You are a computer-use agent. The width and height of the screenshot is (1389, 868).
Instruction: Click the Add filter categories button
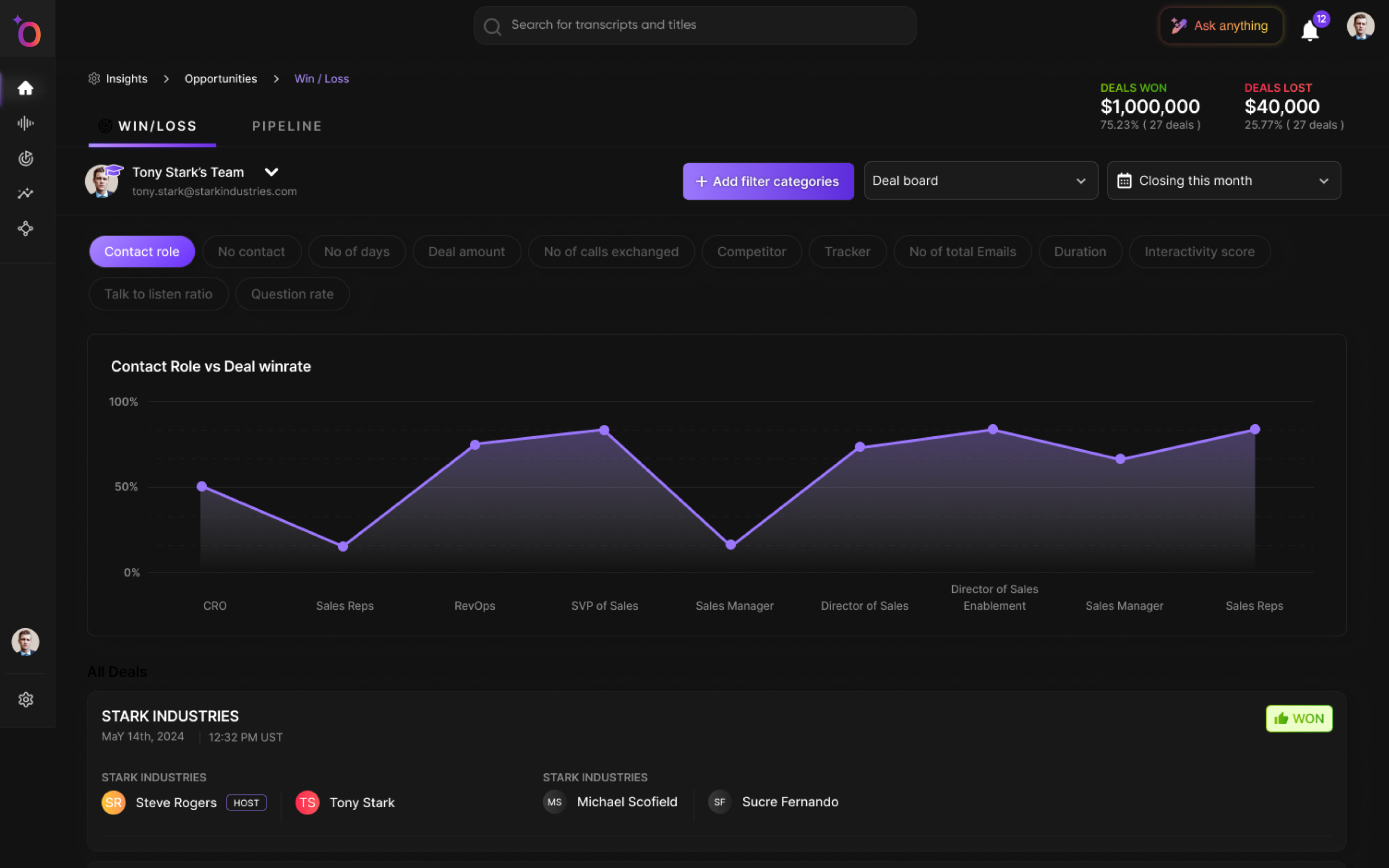pyautogui.click(x=768, y=181)
